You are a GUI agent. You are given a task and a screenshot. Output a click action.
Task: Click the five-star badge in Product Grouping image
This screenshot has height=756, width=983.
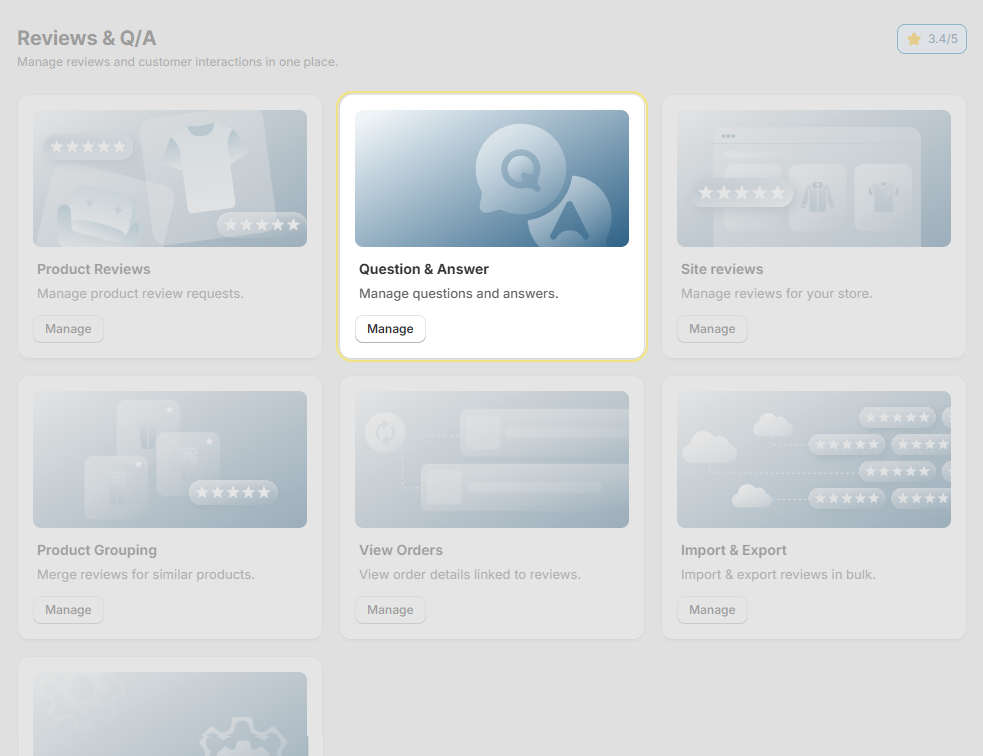pyautogui.click(x=233, y=492)
